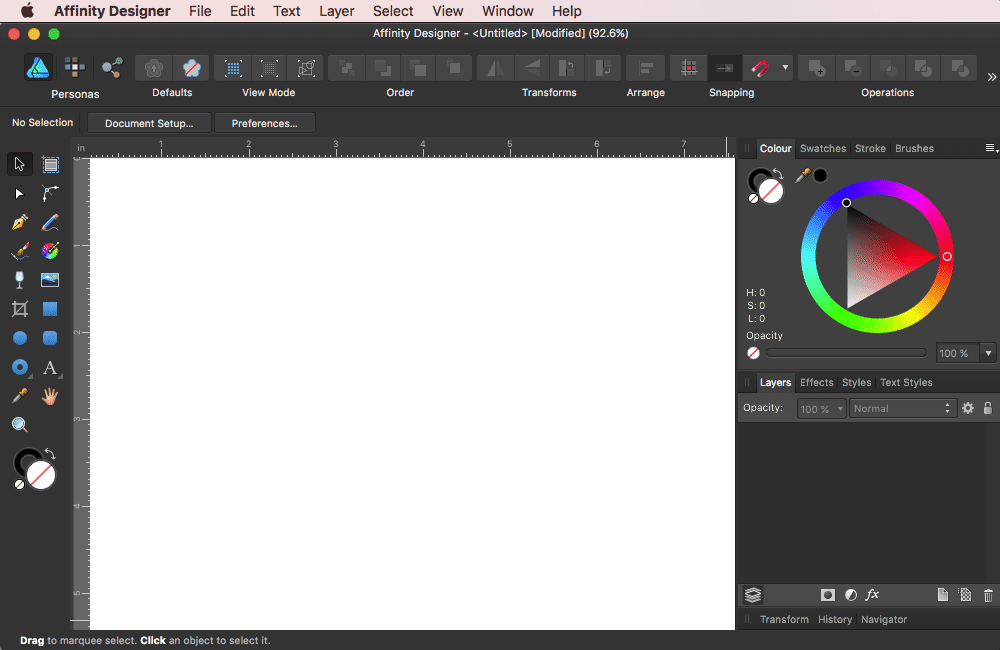The width and height of the screenshot is (1000, 650).
Task: Delete layer using the trash icon
Action: tap(988, 595)
